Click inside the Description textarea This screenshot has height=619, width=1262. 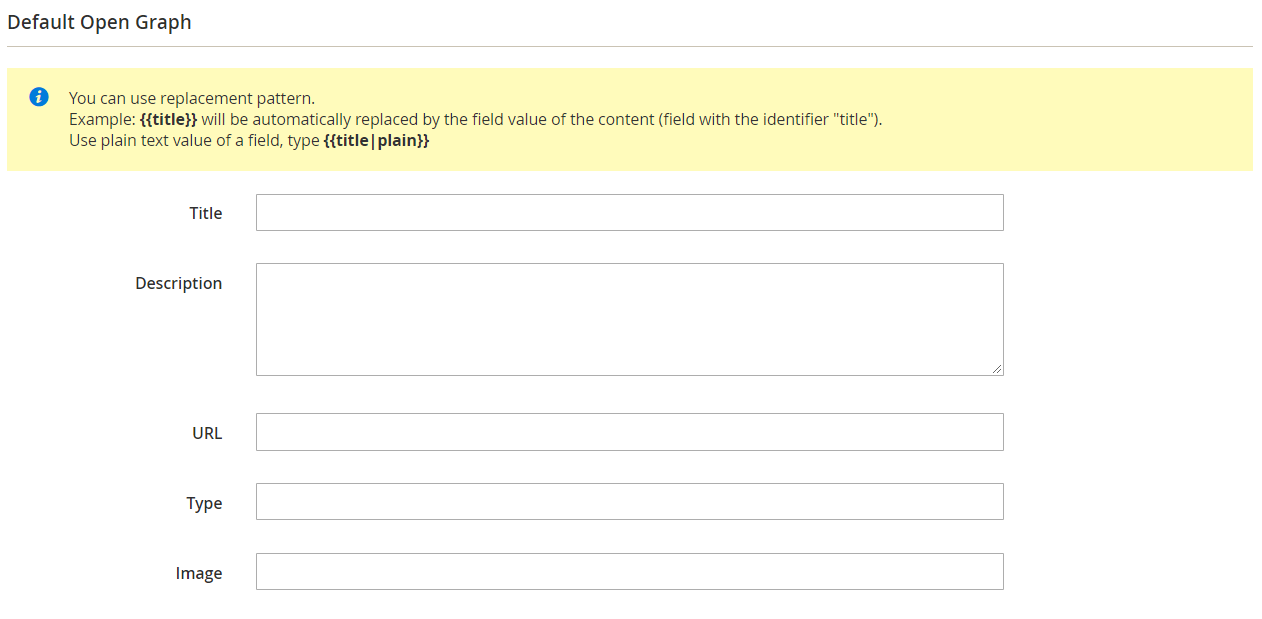point(629,319)
